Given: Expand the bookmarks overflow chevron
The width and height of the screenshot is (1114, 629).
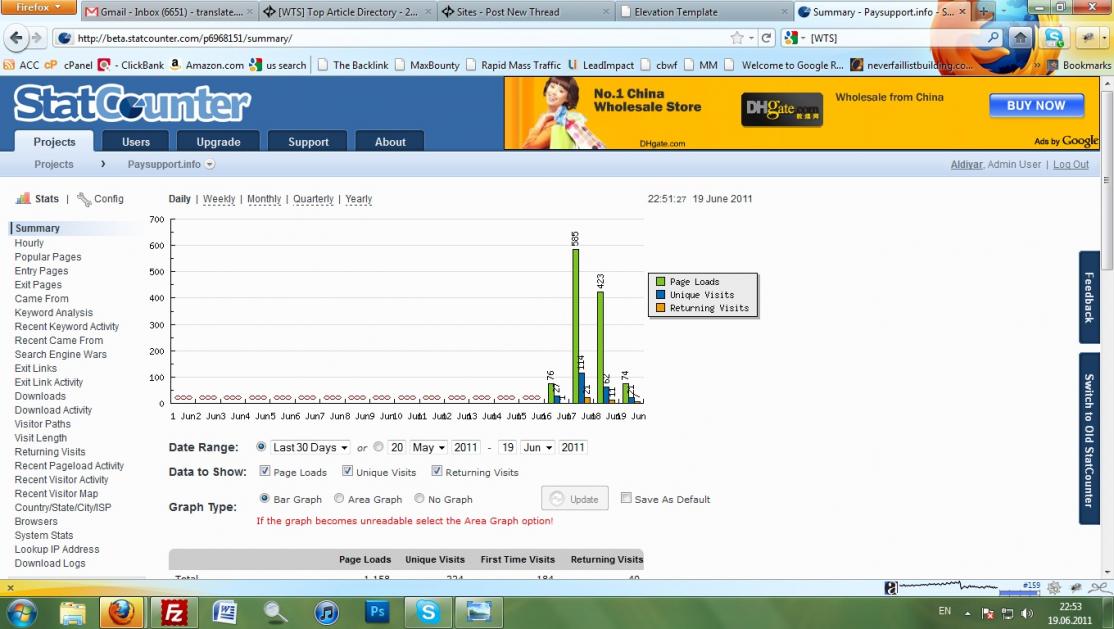Looking at the screenshot, I should (1037, 65).
